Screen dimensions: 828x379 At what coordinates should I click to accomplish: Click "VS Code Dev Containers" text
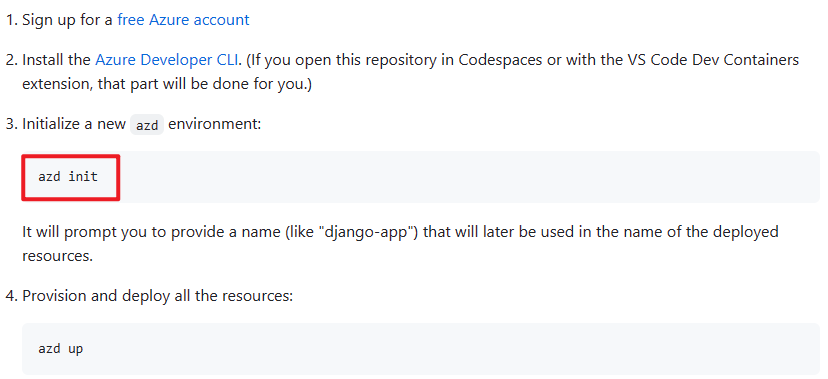711,60
